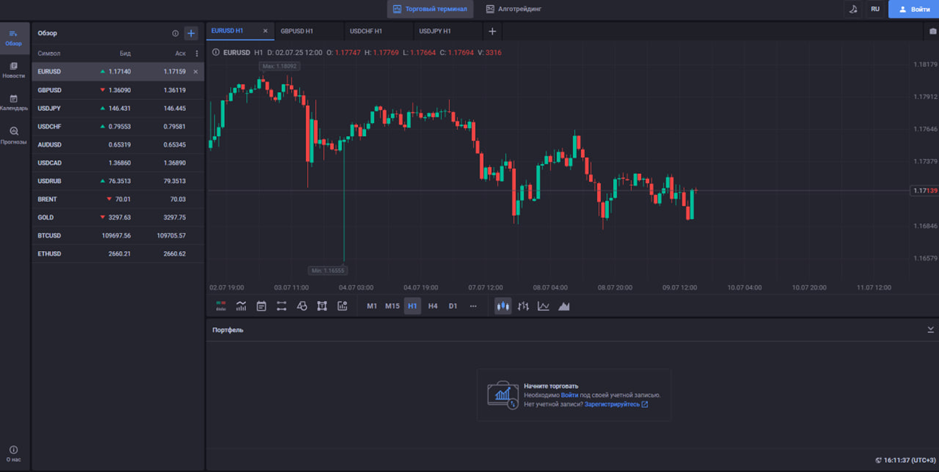Open the calendar events icon in chart toolbar

click(x=261, y=306)
